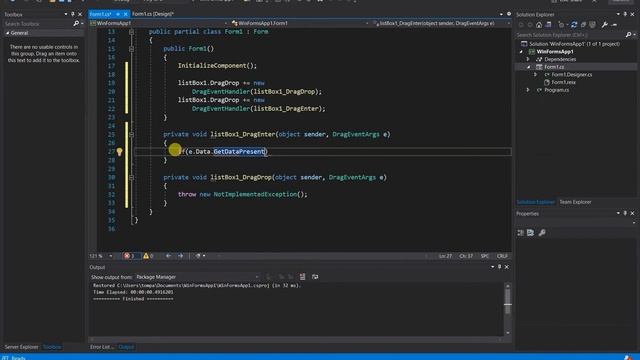Click the Ln 27 line indicator
Image resolution: width=640 pixels, height=360 pixels.
click(445, 256)
